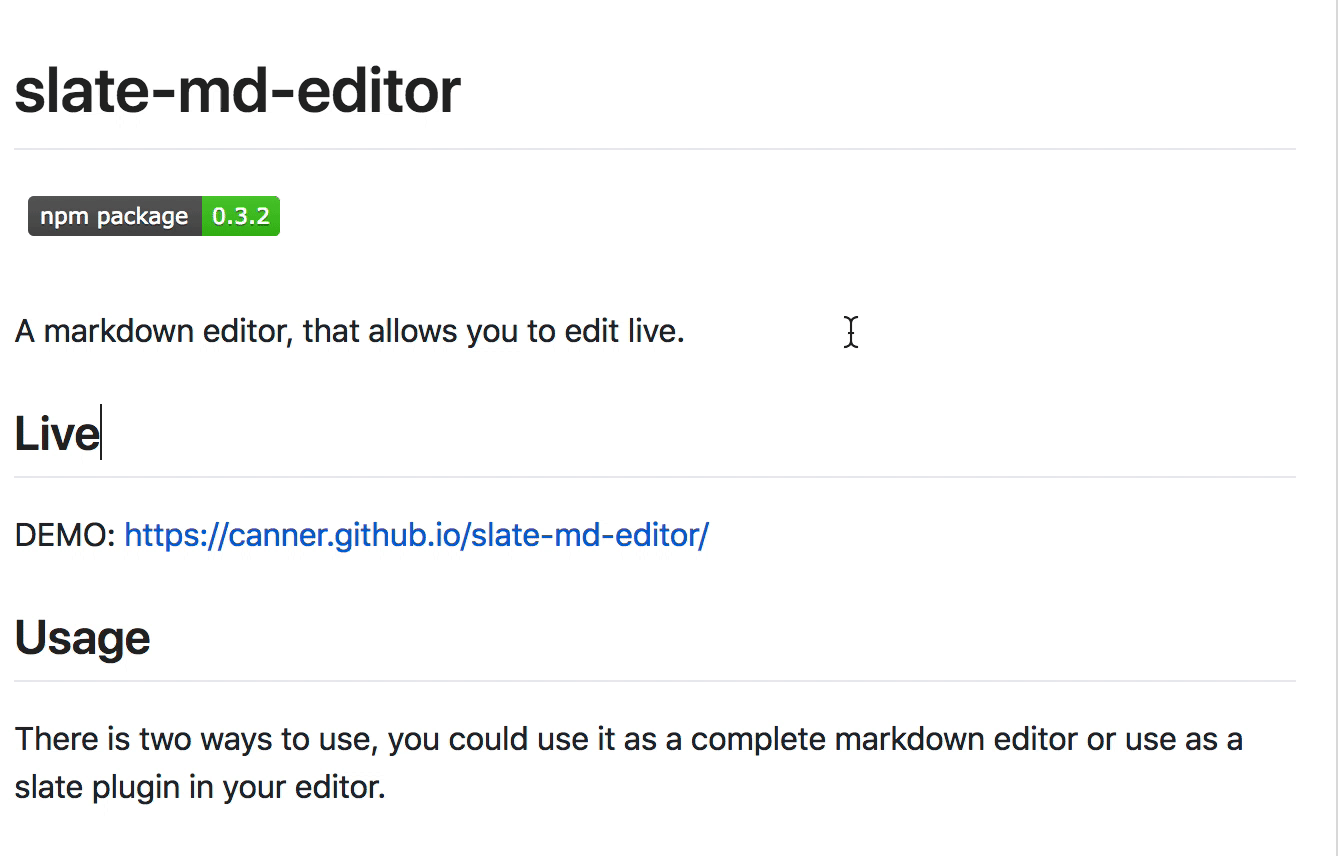Click the "DEMO:" label text

click(x=65, y=535)
